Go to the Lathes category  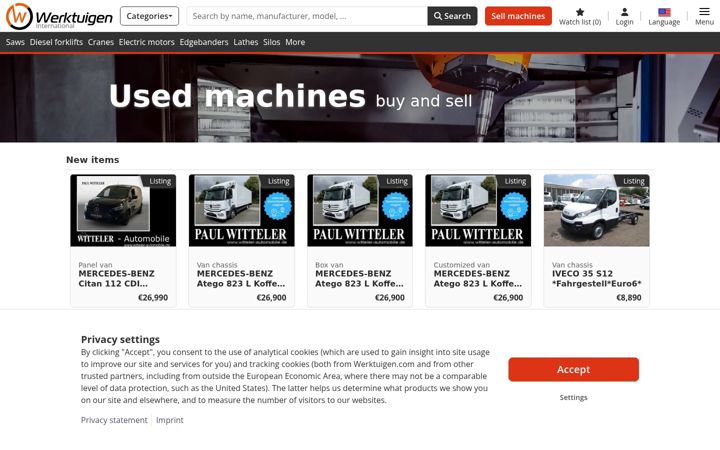click(x=246, y=42)
